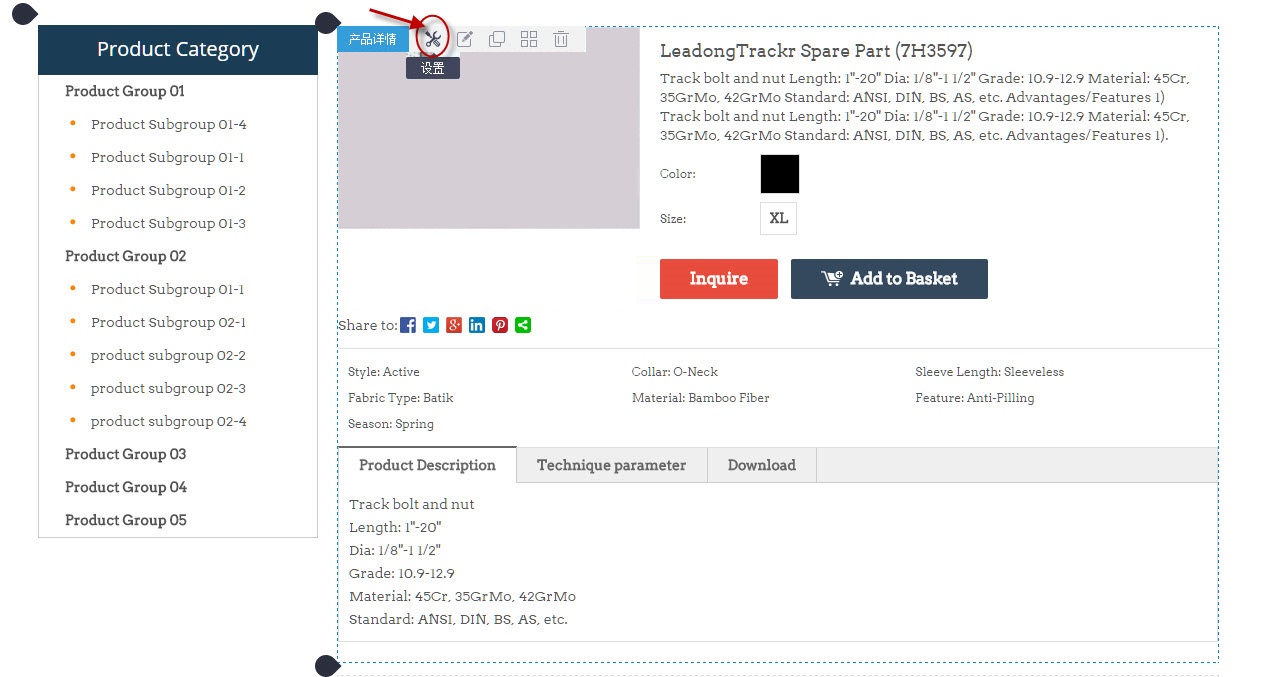
Task: Click the green general share icon
Action: pos(523,325)
